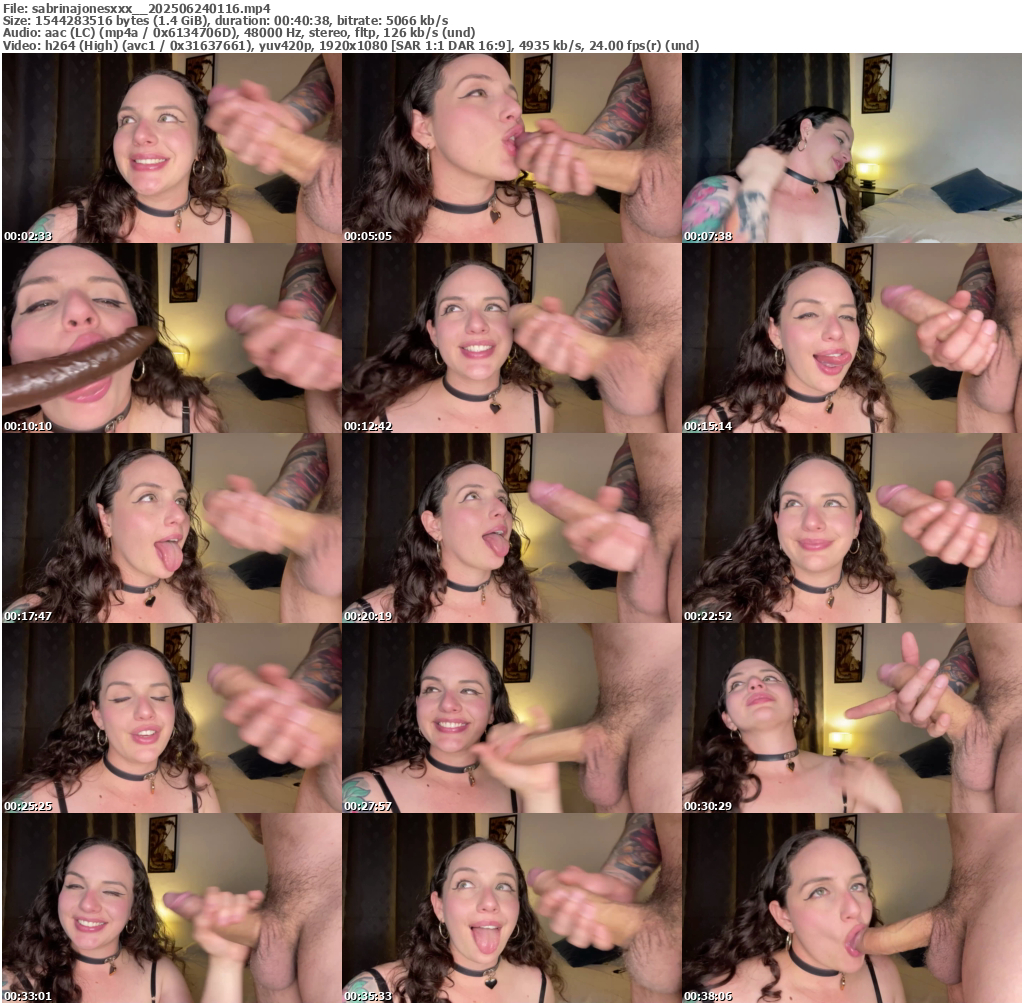Select the 00:12:42 thumbnail
The image size is (1024, 1003).
511,338
